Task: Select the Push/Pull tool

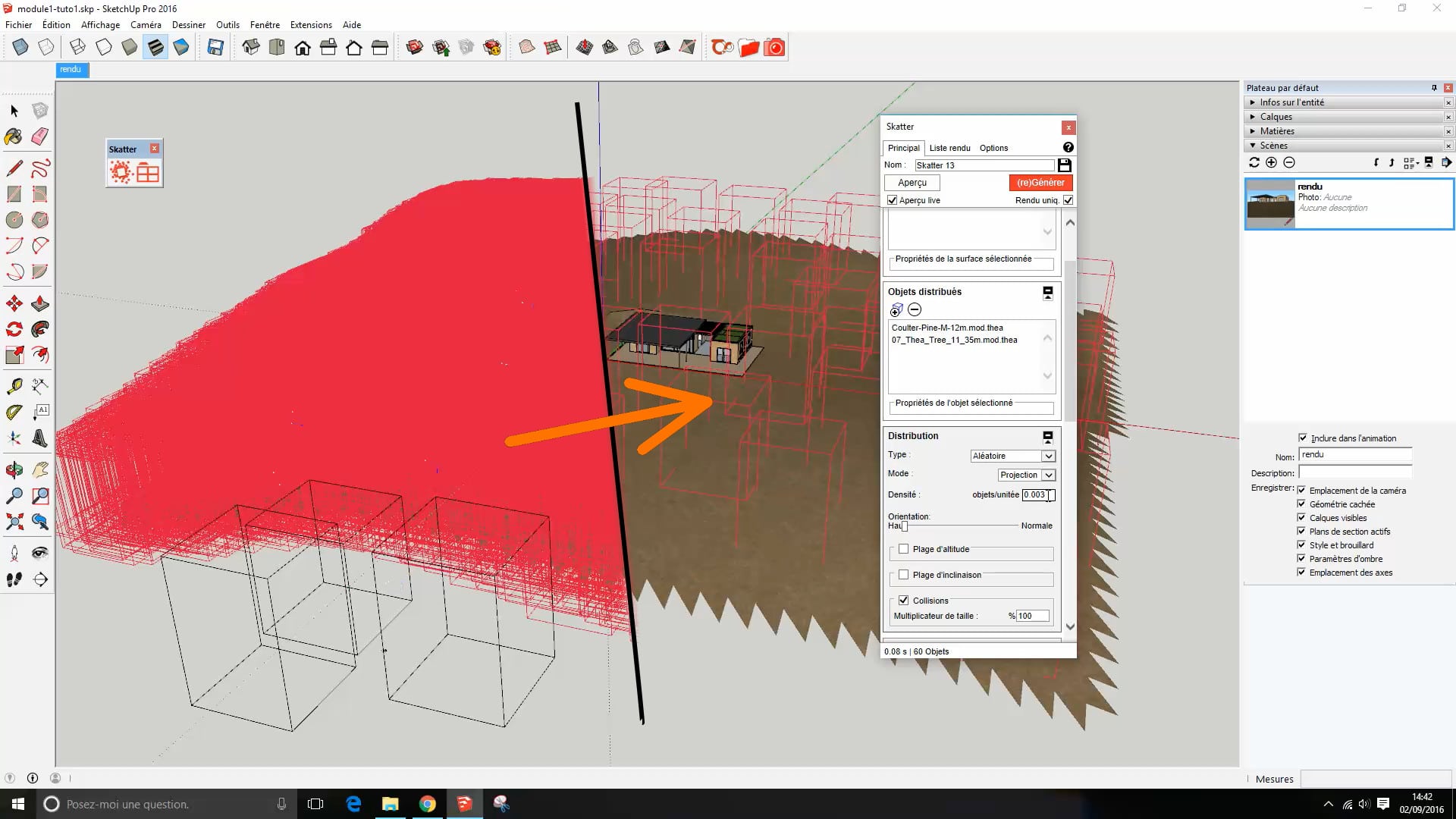Action: point(40,304)
